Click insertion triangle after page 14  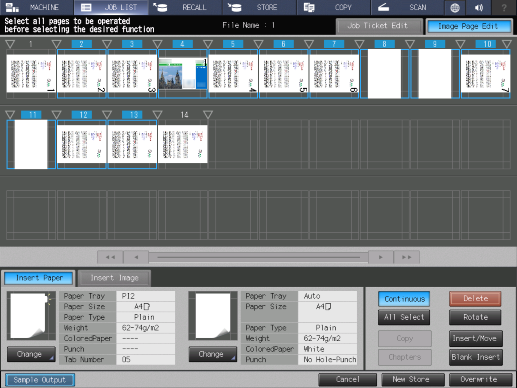pos(208,115)
